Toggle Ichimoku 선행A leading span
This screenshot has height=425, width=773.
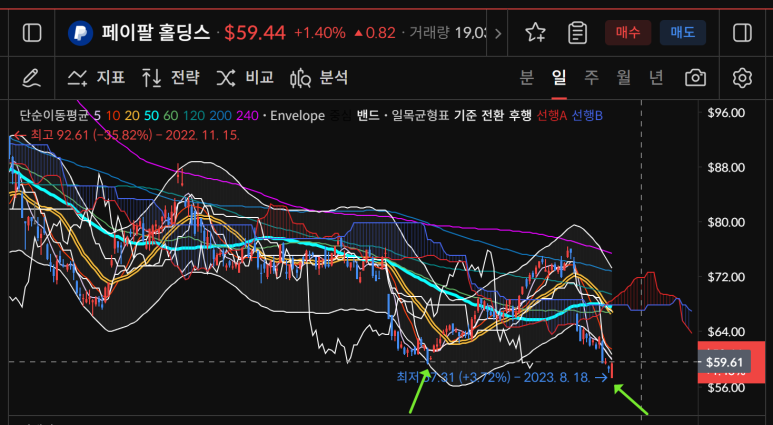[x=552, y=116]
